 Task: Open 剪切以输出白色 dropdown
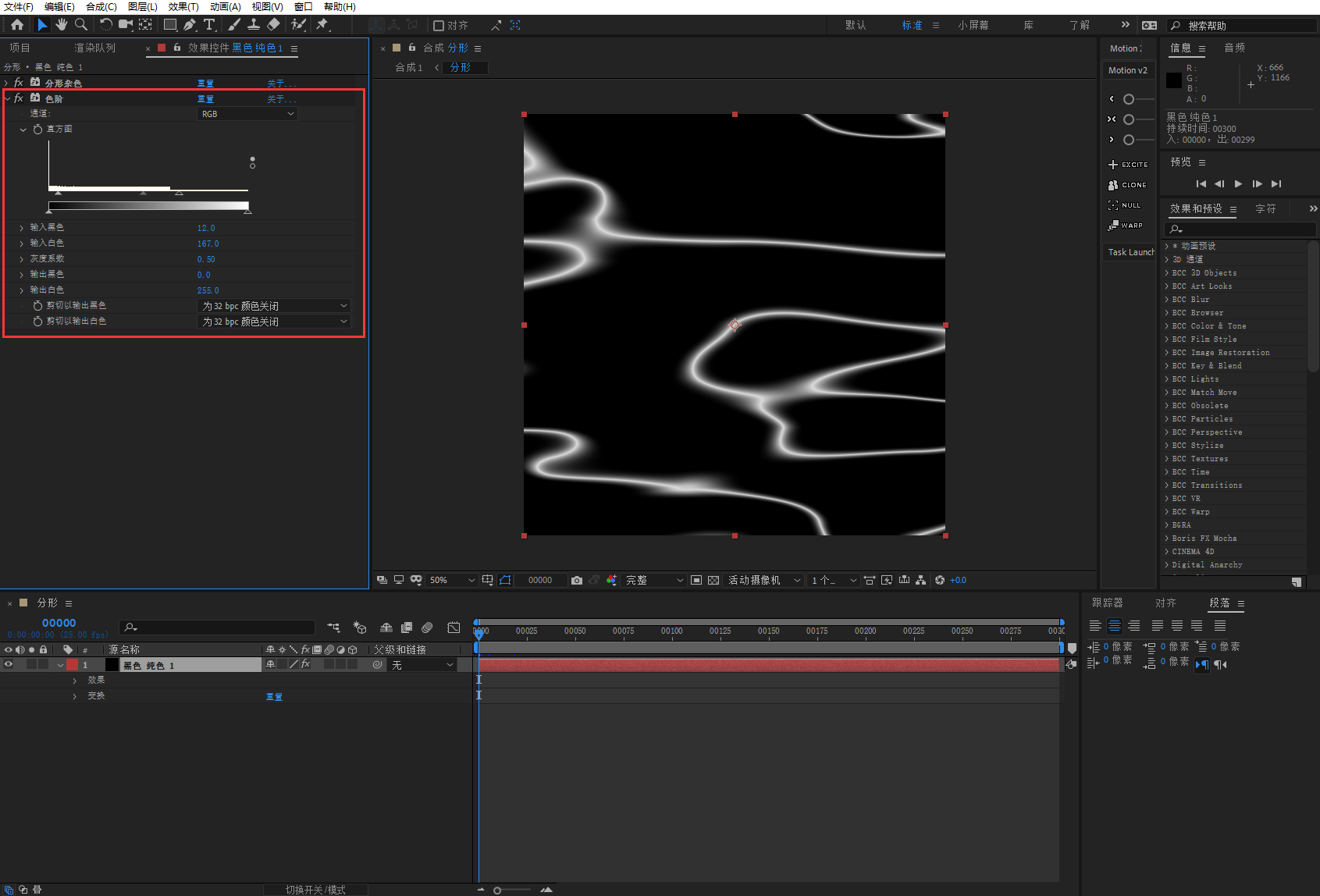click(274, 322)
